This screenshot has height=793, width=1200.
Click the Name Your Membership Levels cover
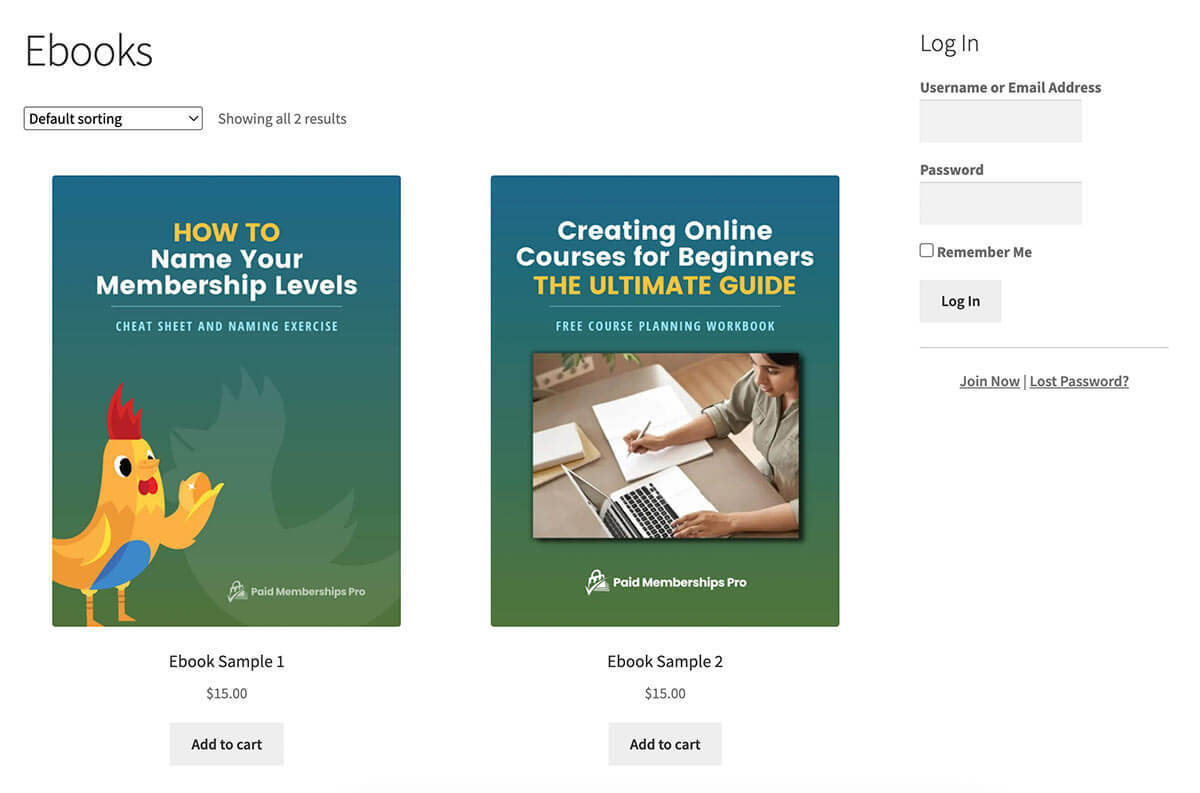tap(227, 401)
